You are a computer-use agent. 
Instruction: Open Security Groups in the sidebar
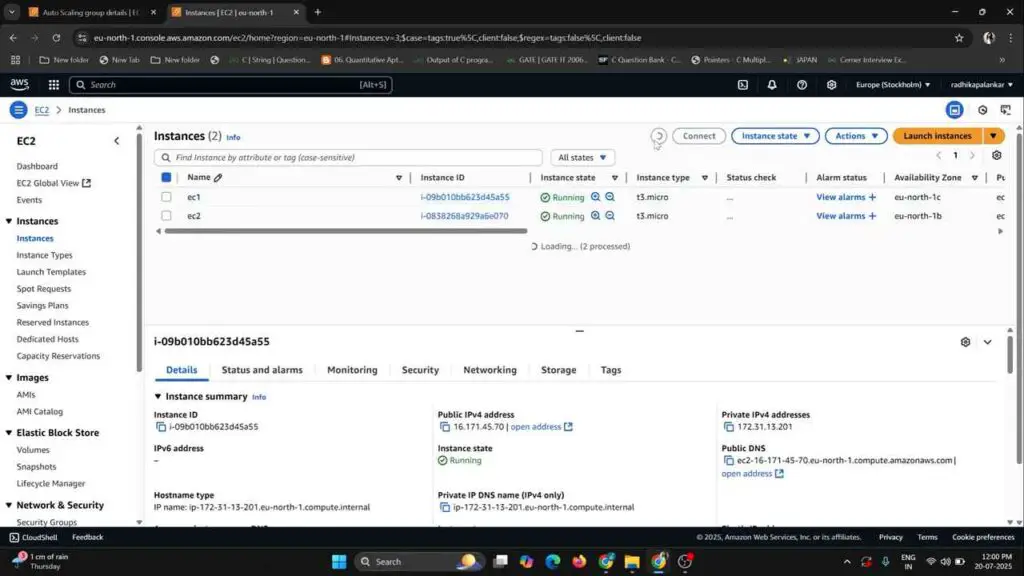tap(46, 522)
